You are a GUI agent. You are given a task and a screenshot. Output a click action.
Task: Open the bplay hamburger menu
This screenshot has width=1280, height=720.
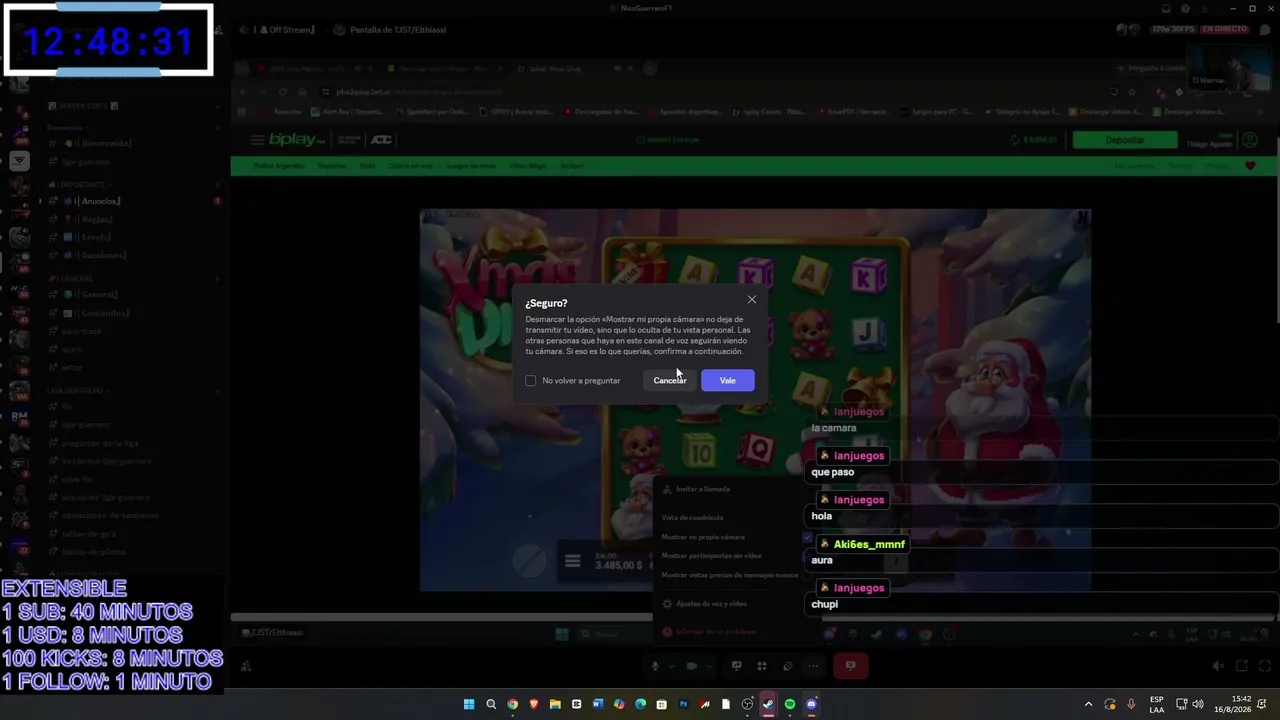(258, 140)
